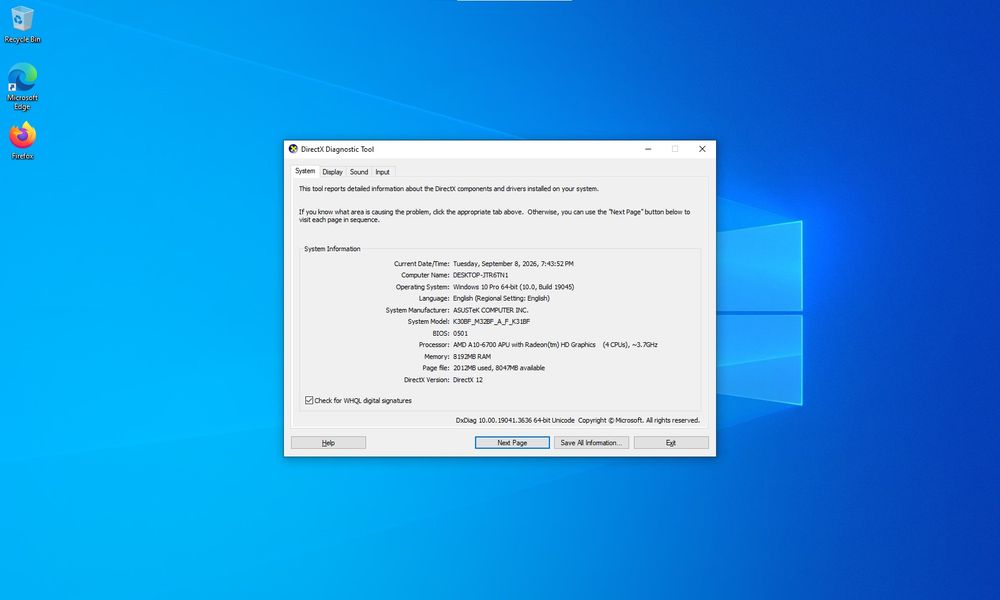Click the AMD A10-6700 APU processor value
This screenshot has height=600, width=1000.
point(555,345)
